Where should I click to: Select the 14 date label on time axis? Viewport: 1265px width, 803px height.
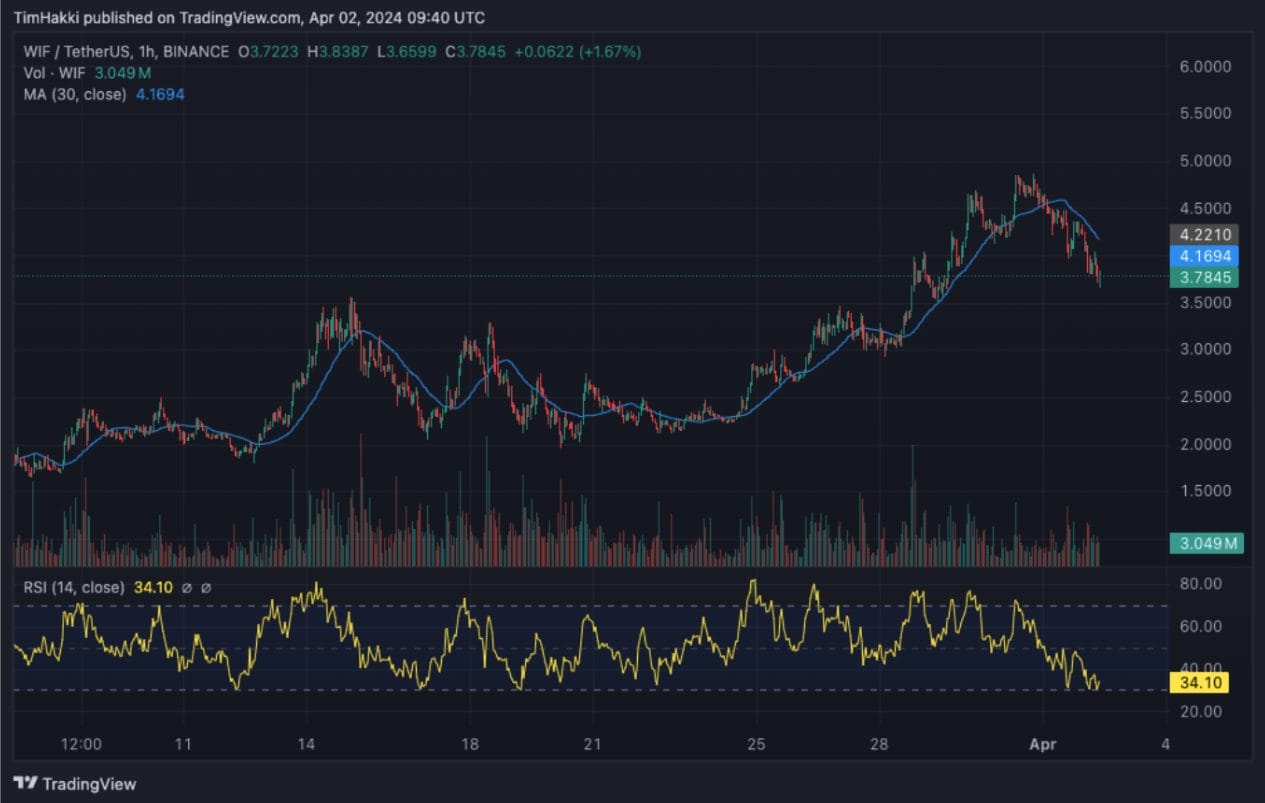point(306,744)
